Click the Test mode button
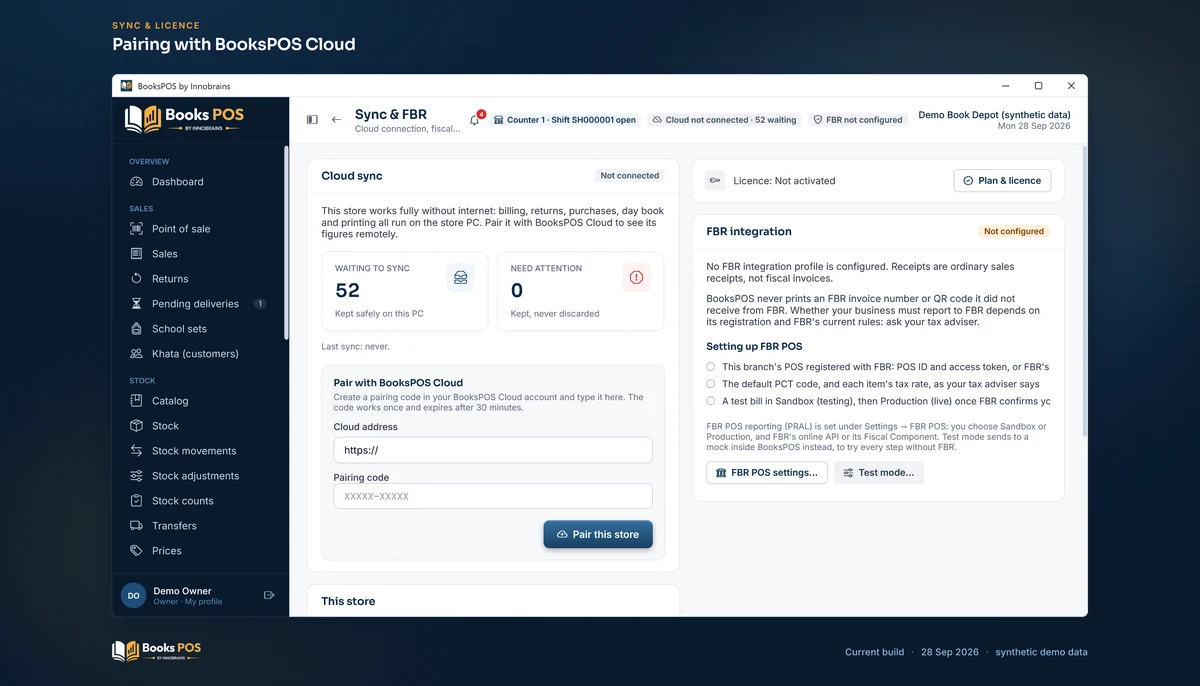Screen dimensions: 1200x686 879,472
